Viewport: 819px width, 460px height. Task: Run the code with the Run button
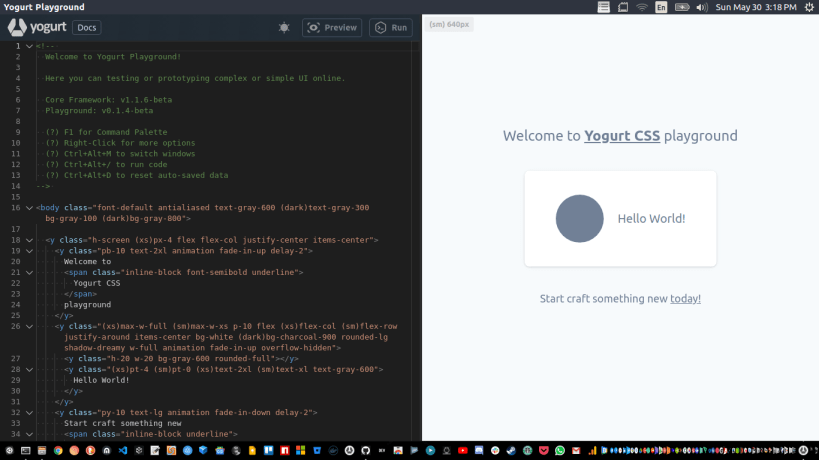point(391,28)
